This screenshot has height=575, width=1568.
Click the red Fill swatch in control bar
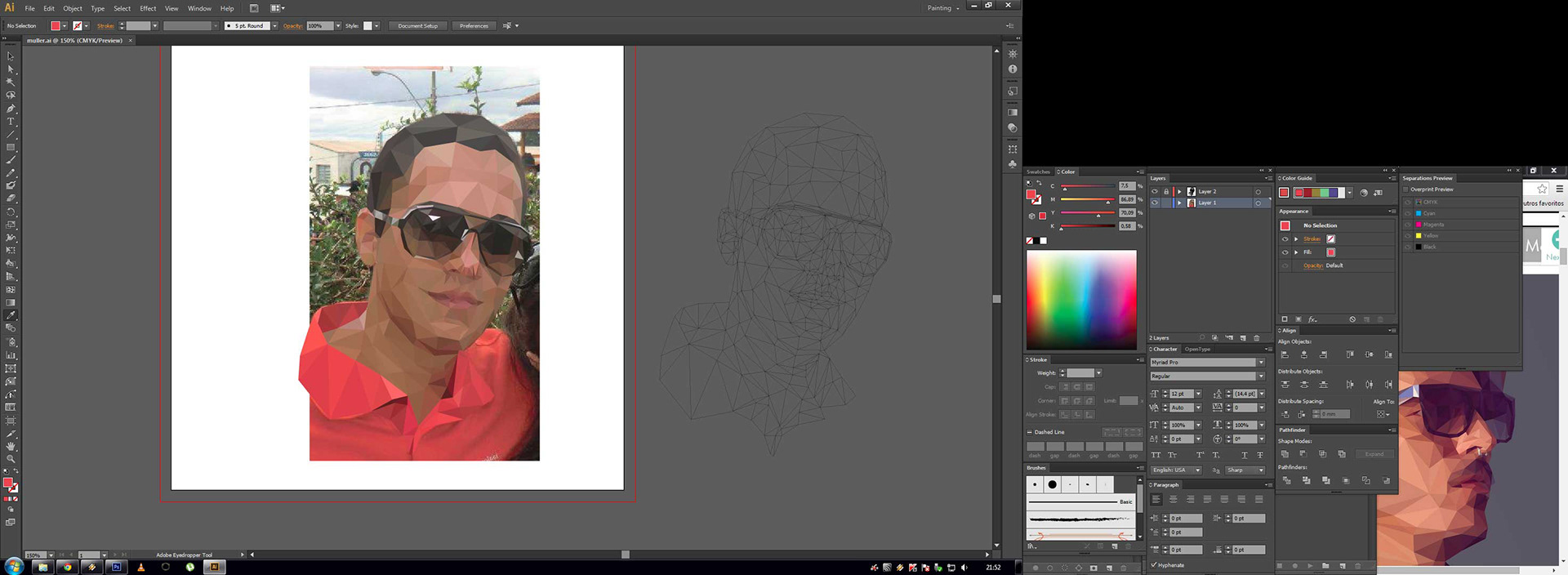pos(56,26)
